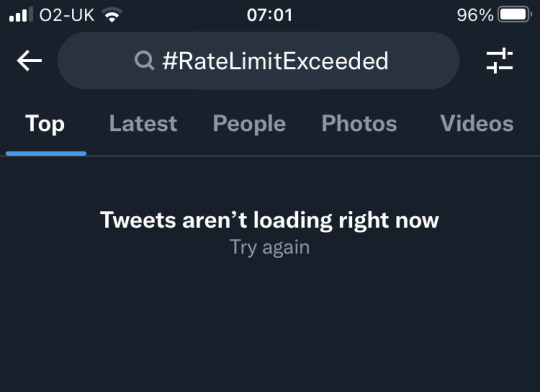
Task: Tap the back arrow icon
Action: 29,61
